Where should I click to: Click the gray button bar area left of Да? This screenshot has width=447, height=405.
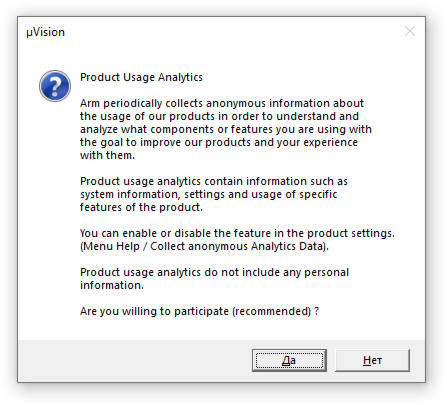tap(135, 360)
